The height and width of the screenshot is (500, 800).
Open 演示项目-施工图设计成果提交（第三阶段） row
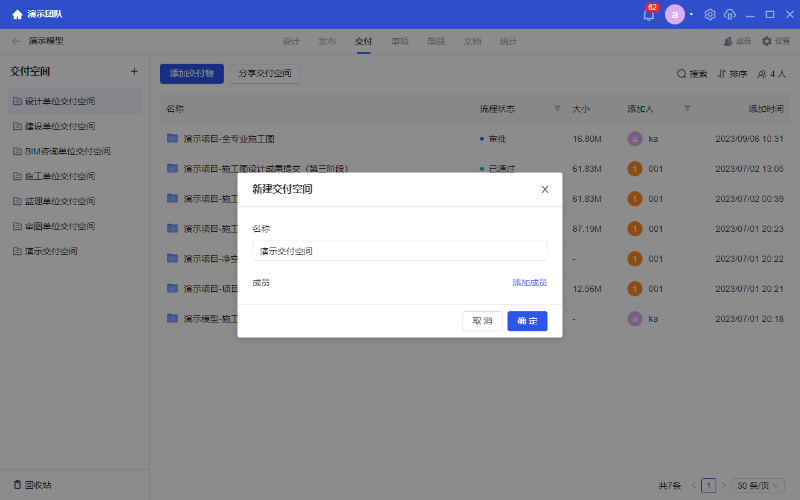click(x=474, y=168)
